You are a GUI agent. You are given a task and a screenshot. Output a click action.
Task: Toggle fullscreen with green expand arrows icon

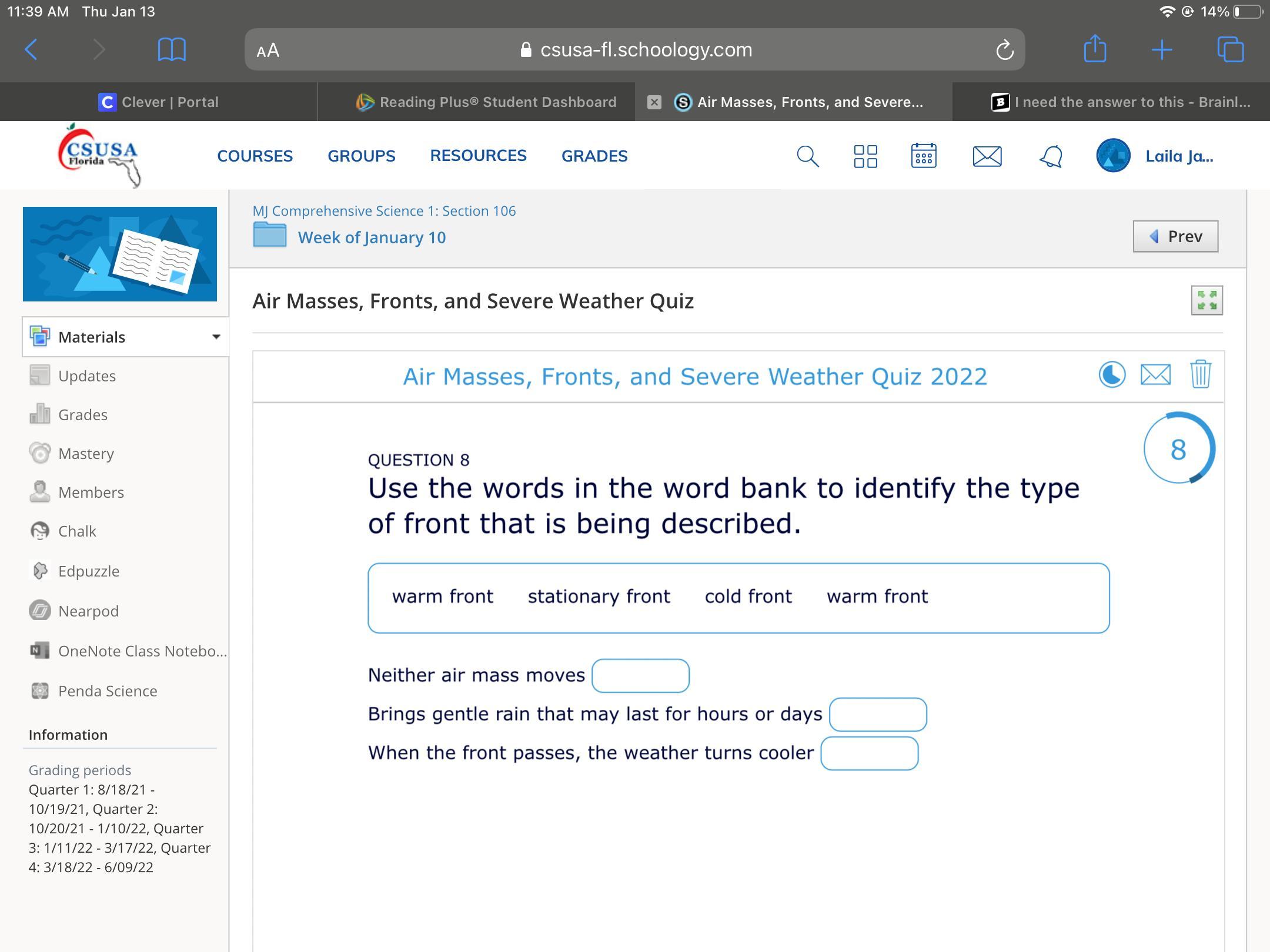pyautogui.click(x=1206, y=300)
